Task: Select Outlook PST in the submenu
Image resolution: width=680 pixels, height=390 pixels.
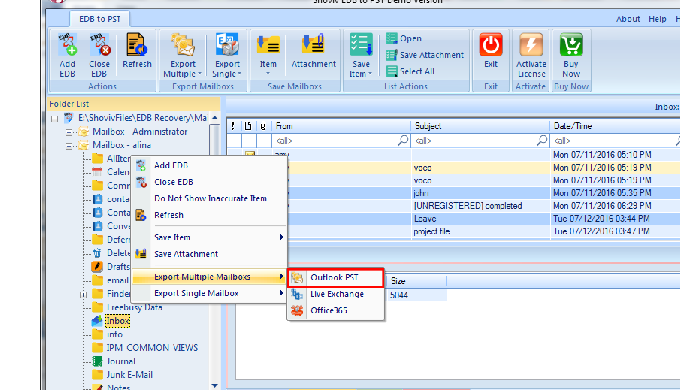Action: coord(336,278)
